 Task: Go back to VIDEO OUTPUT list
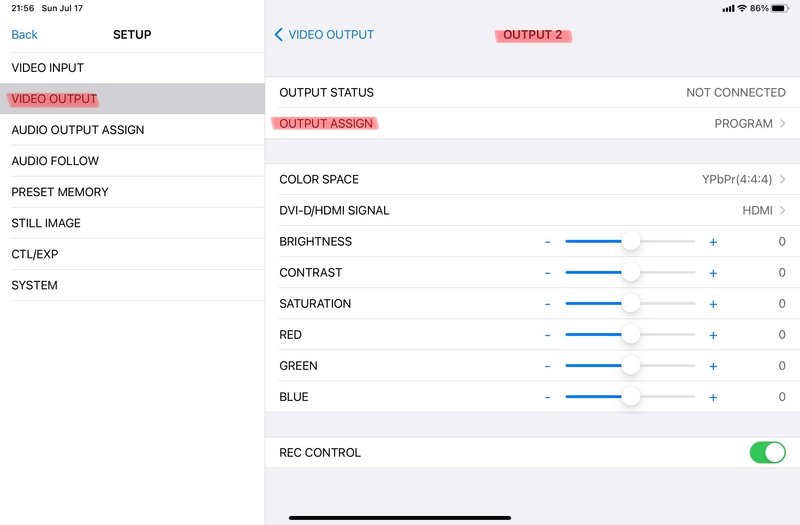[324, 35]
